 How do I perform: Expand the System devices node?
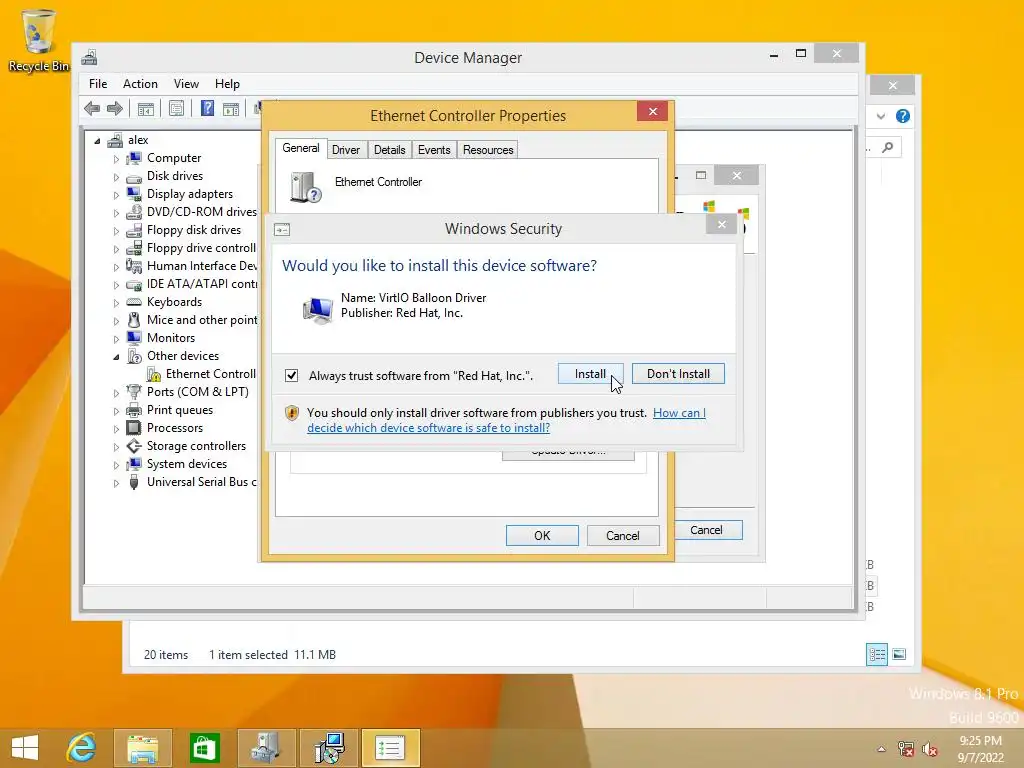point(116,465)
